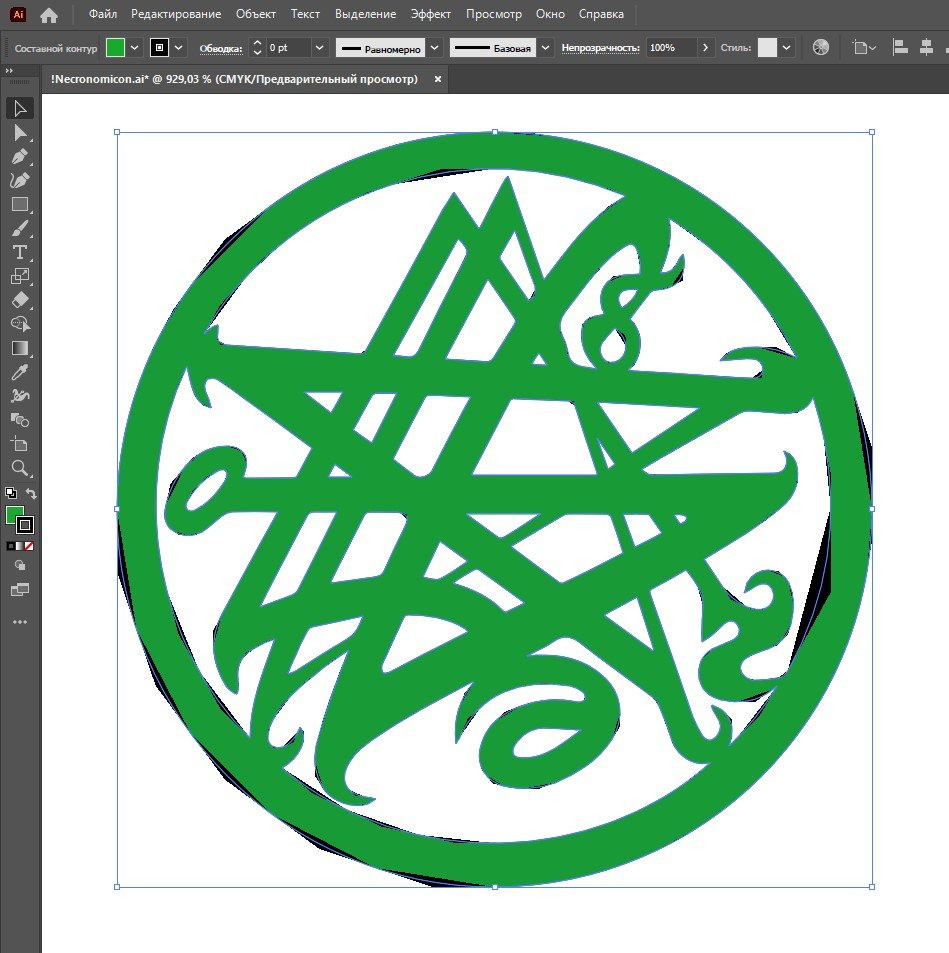Swap fill and stroke colors

coord(31,494)
